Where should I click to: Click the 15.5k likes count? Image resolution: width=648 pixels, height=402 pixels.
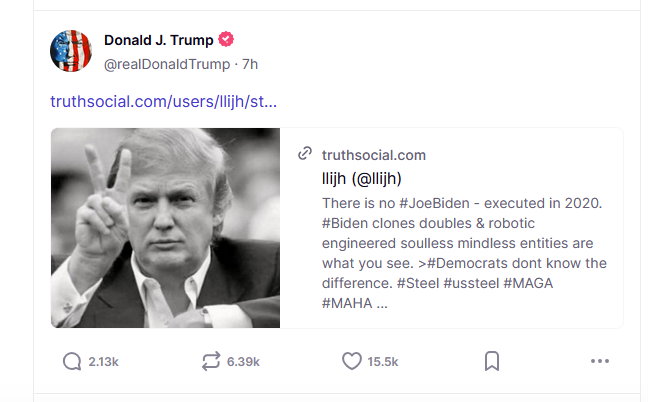pyautogui.click(x=383, y=362)
